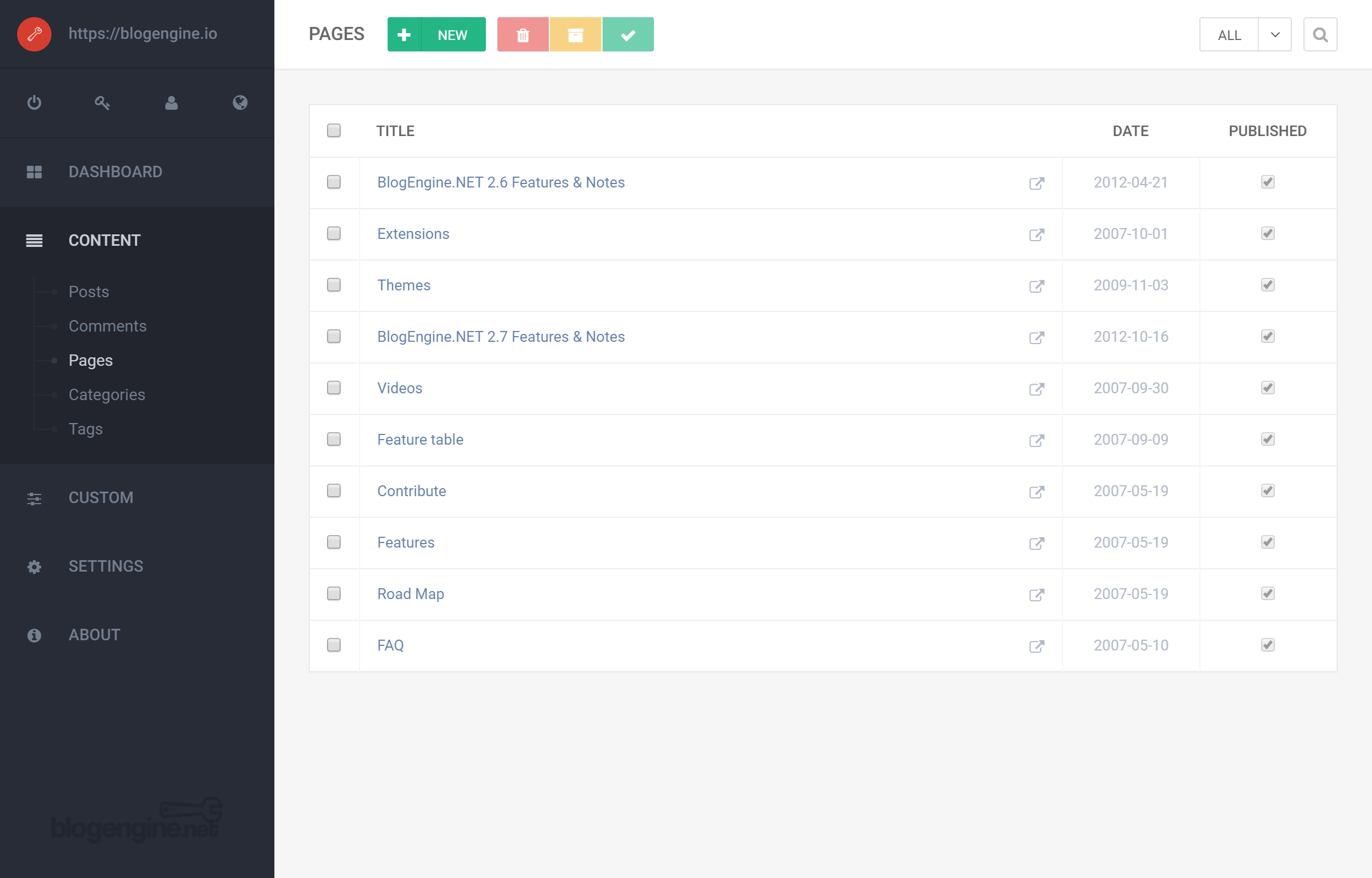Open the search magnifier button
Screen dimensions: 1372x878
(x=1321, y=34)
